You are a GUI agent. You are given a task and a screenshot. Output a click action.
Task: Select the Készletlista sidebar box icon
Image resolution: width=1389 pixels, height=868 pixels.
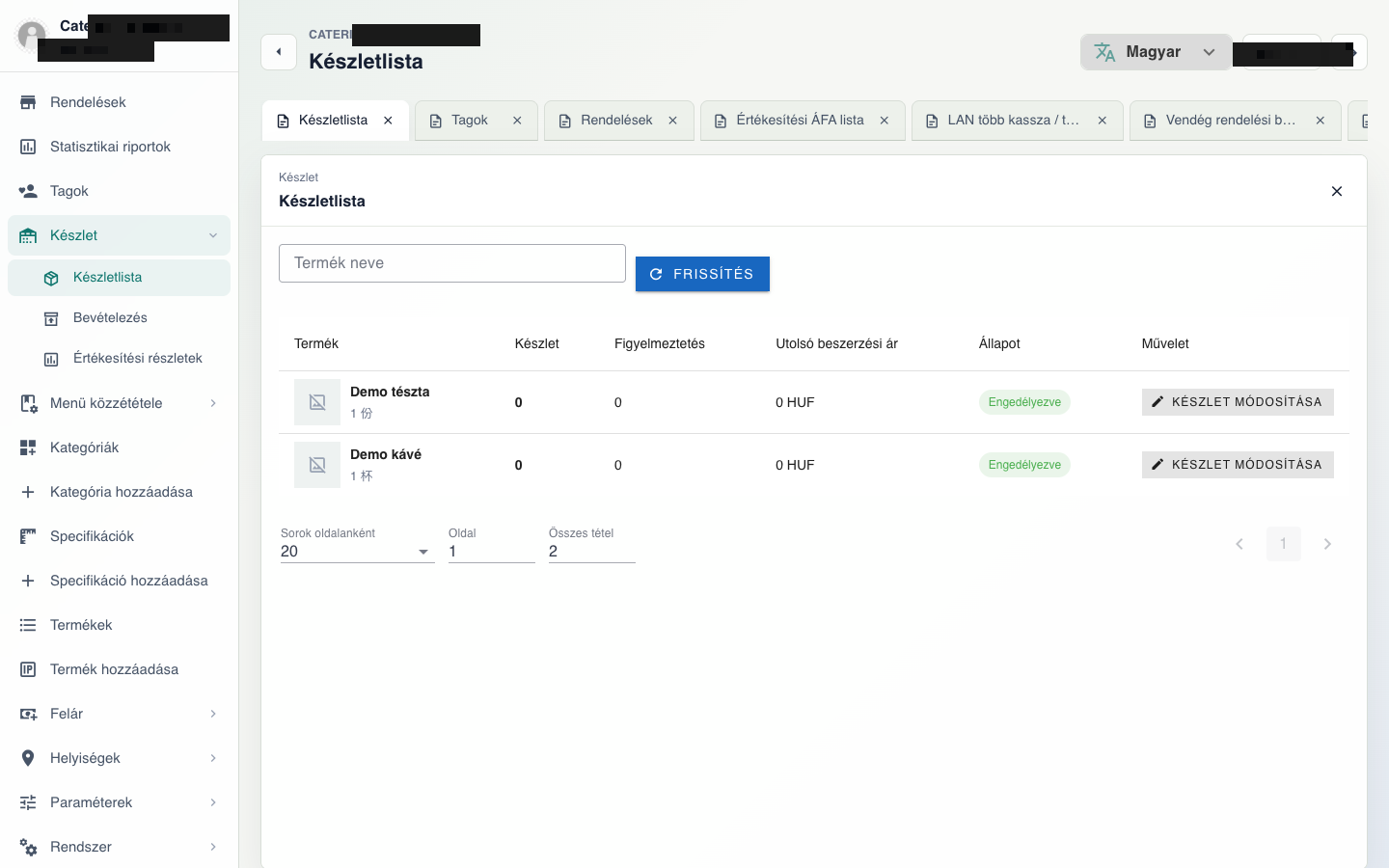[51, 278]
